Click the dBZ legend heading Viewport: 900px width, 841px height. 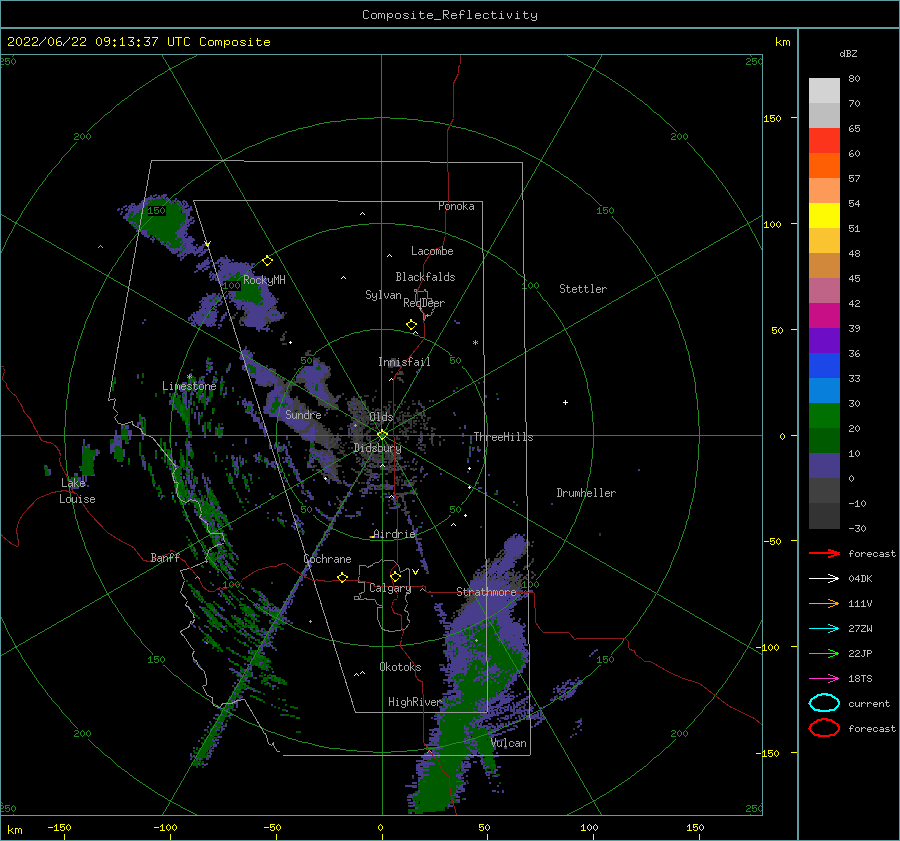tap(848, 53)
